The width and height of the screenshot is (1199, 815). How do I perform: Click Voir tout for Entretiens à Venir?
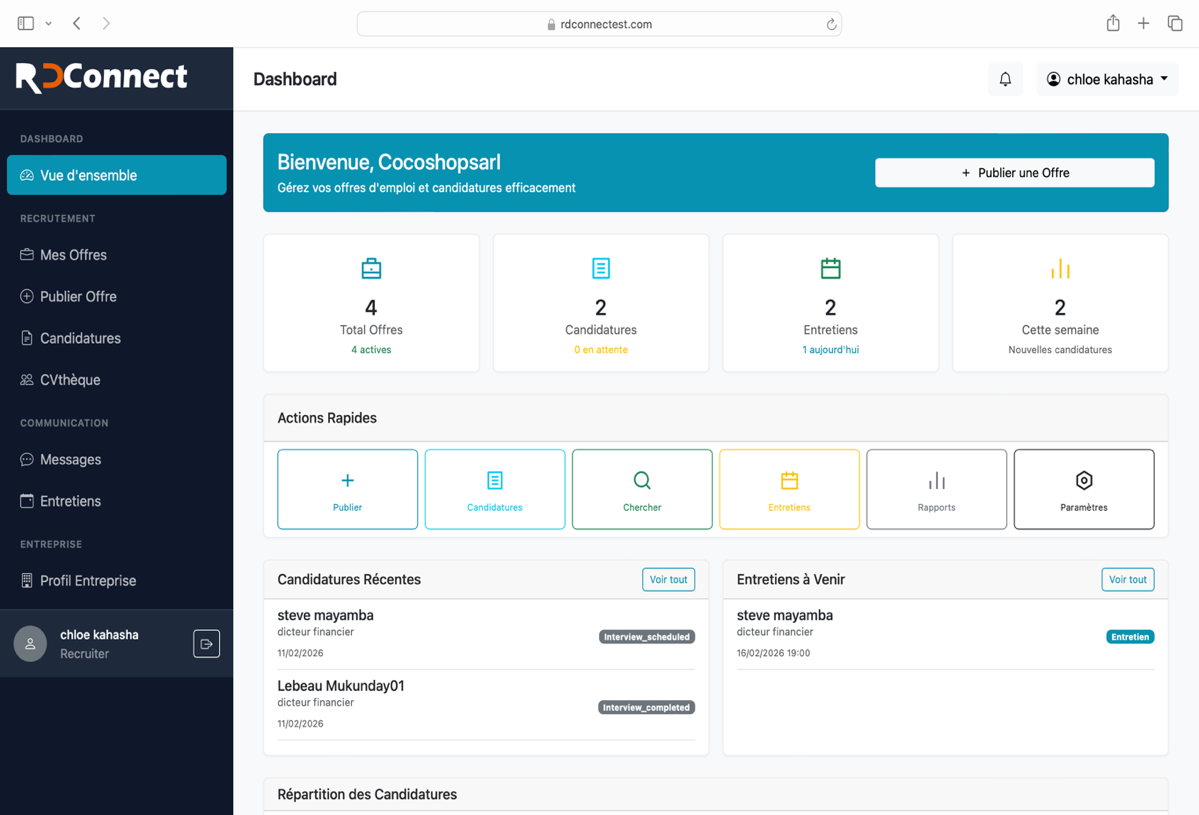(1127, 580)
